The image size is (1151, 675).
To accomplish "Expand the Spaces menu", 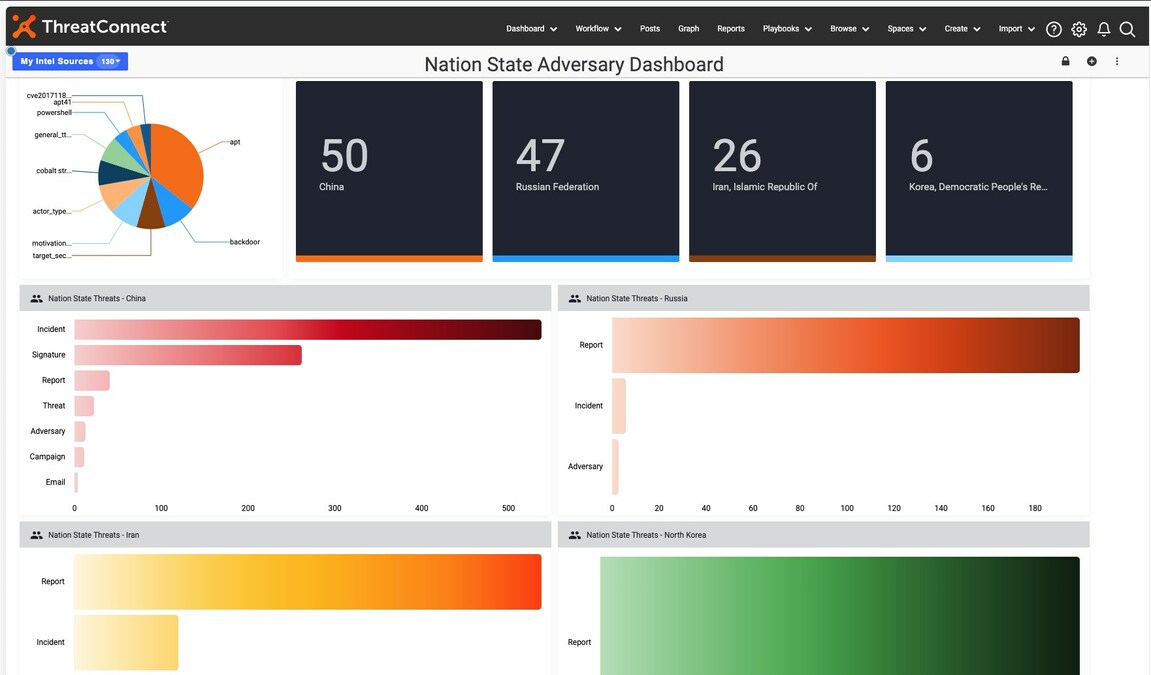I will (907, 29).
